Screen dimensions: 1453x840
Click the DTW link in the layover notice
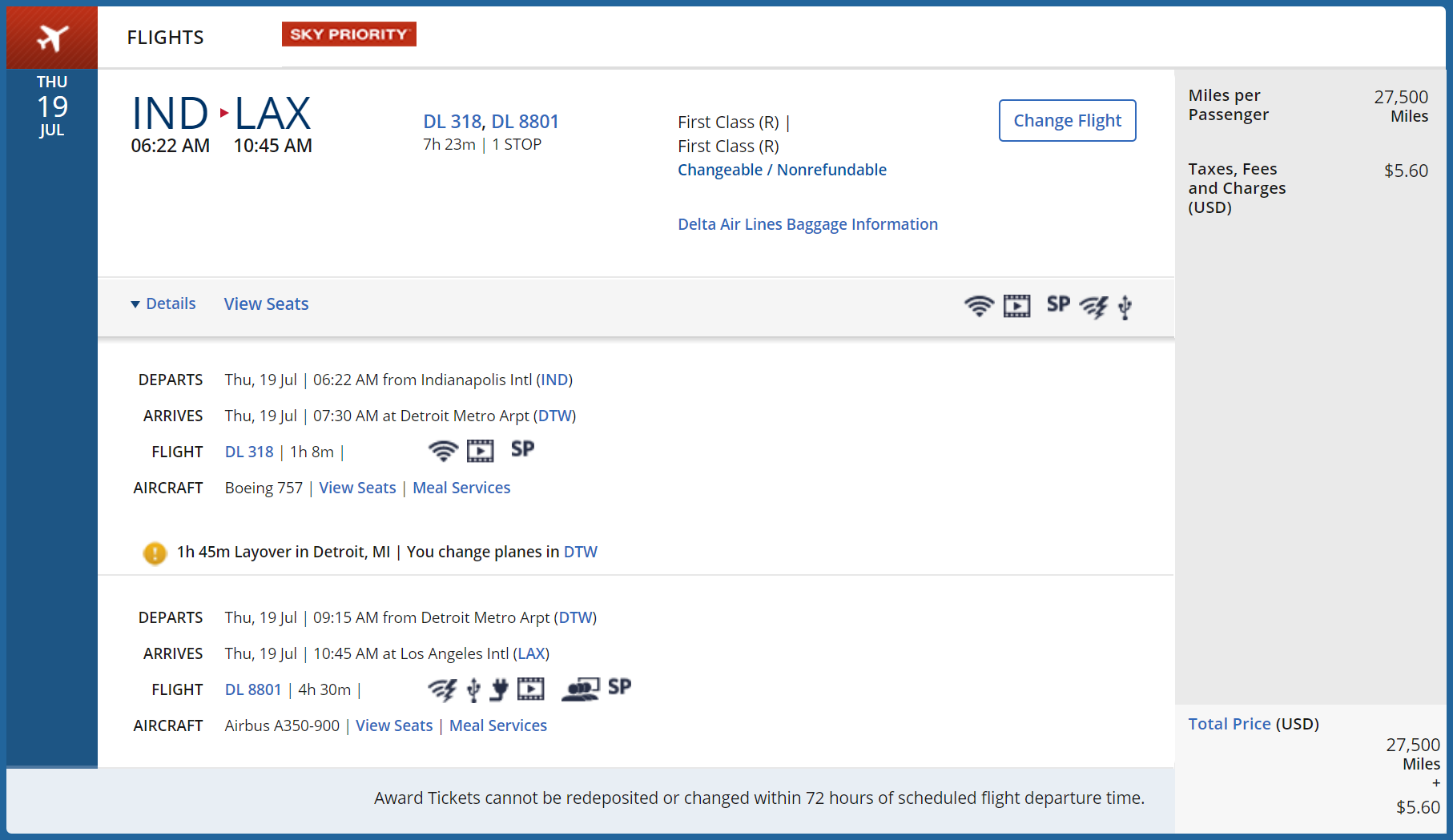tap(581, 552)
